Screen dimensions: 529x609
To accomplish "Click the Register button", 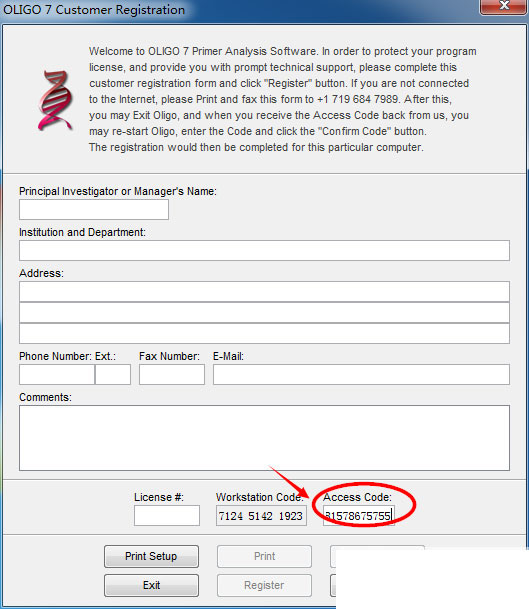I will click(264, 585).
